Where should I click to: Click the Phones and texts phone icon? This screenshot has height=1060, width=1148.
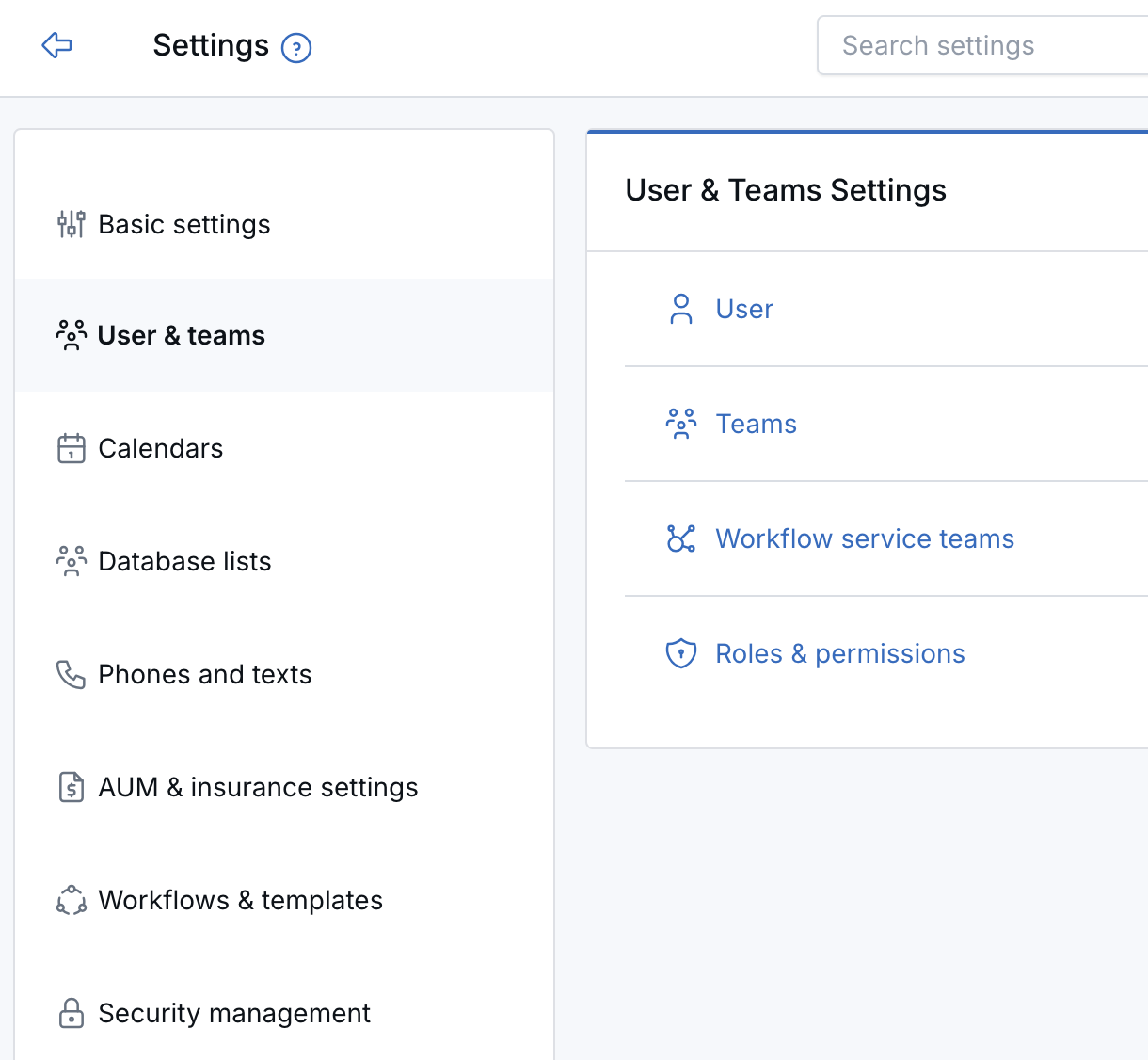(x=72, y=674)
